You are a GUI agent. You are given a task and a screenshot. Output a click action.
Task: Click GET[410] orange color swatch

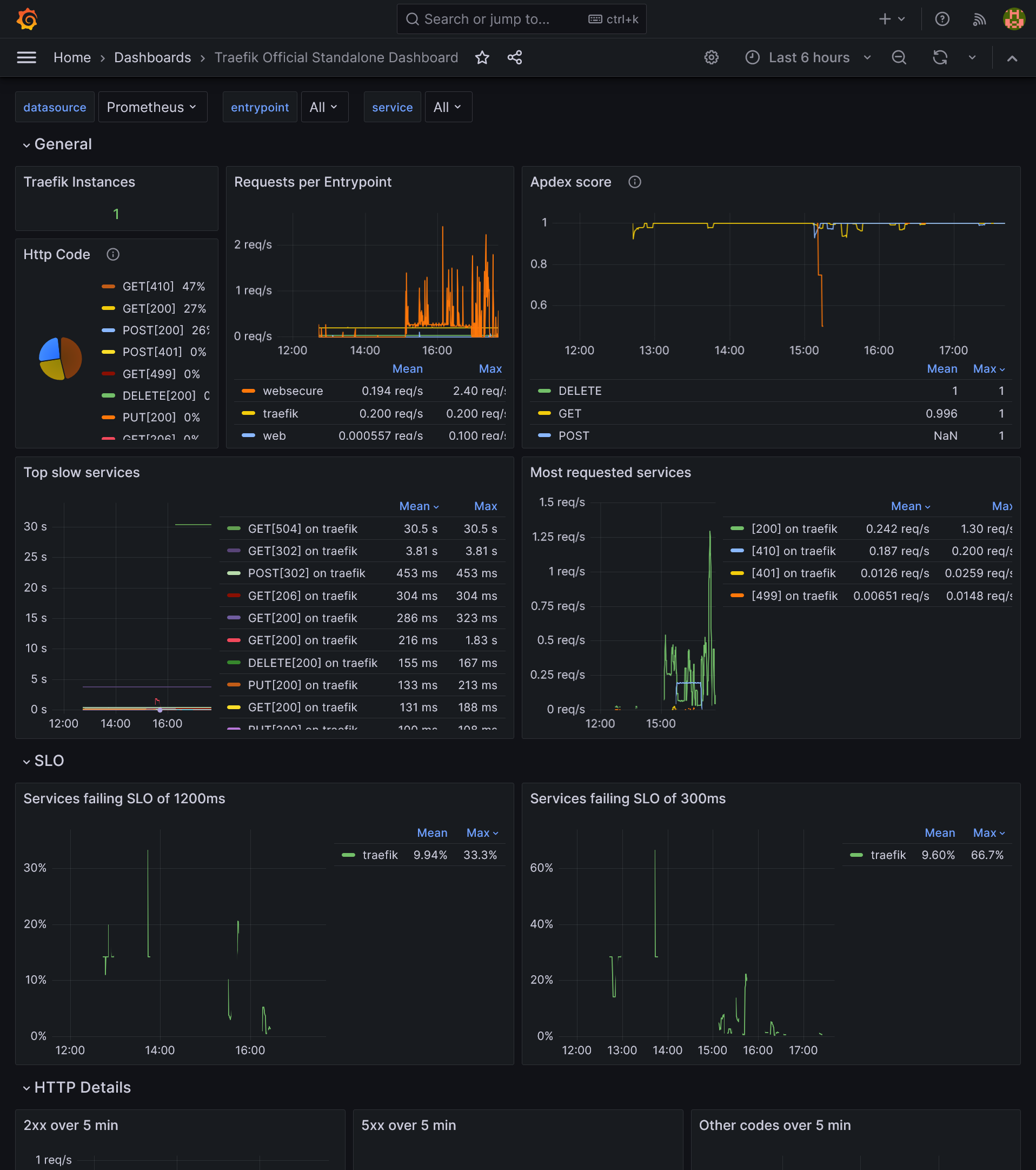[x=108, y=286]
